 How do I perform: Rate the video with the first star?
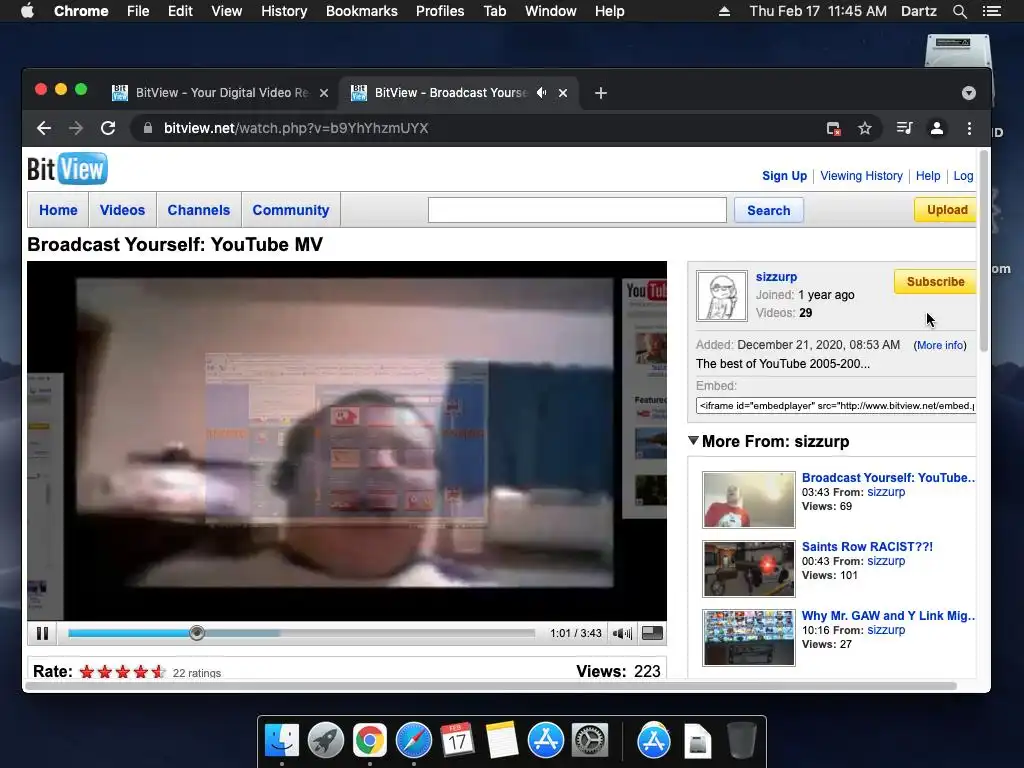pos(87,672)
